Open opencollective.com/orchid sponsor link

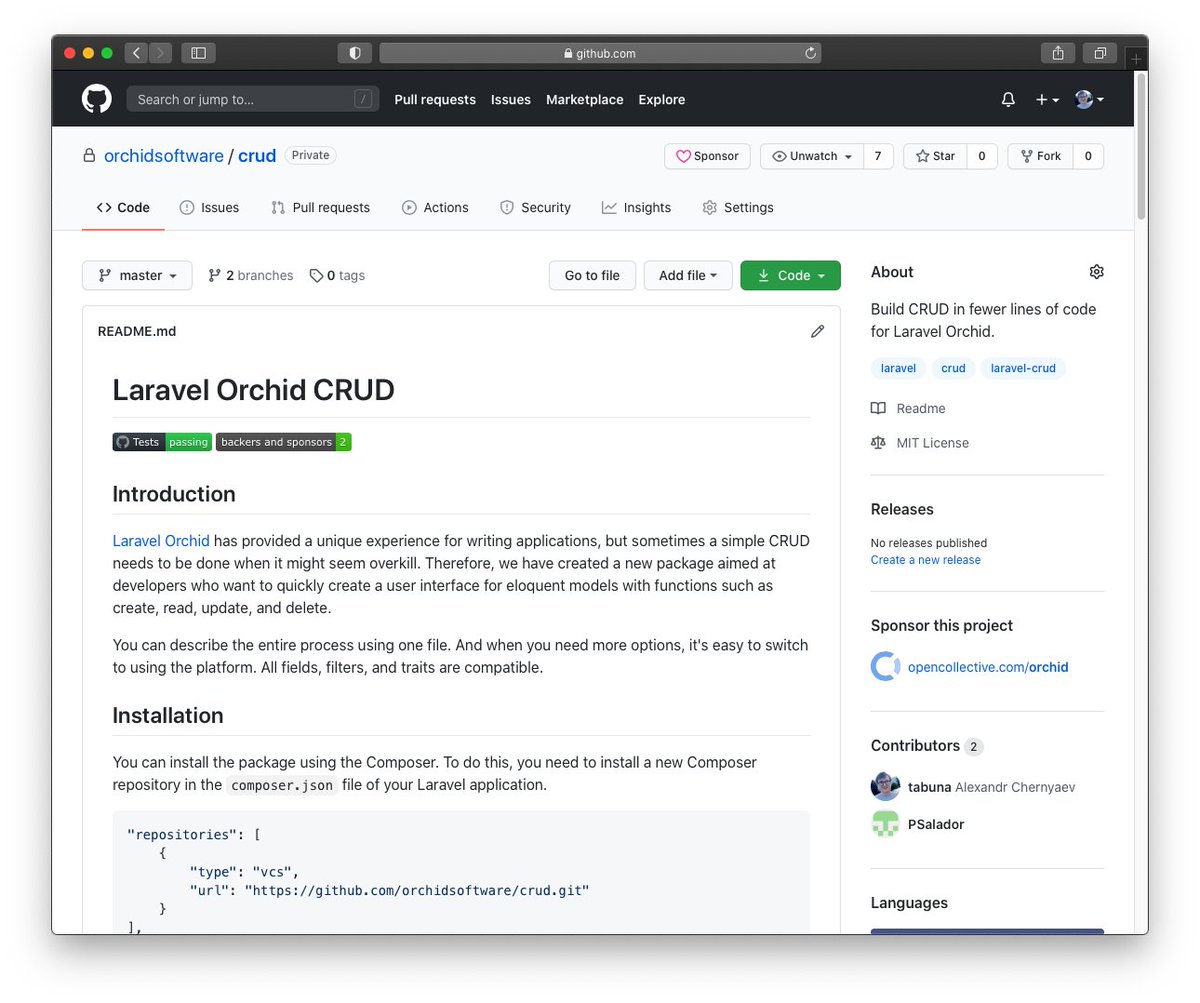click(x=988, y=667)
